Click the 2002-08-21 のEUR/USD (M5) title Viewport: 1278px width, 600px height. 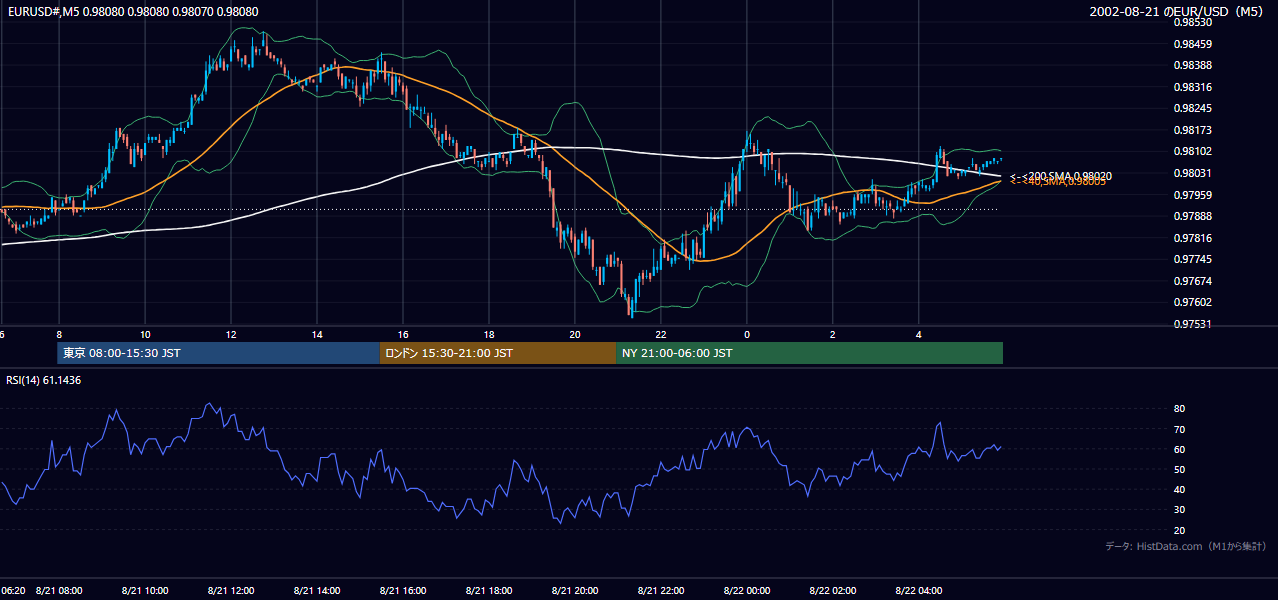(1176, 12)
